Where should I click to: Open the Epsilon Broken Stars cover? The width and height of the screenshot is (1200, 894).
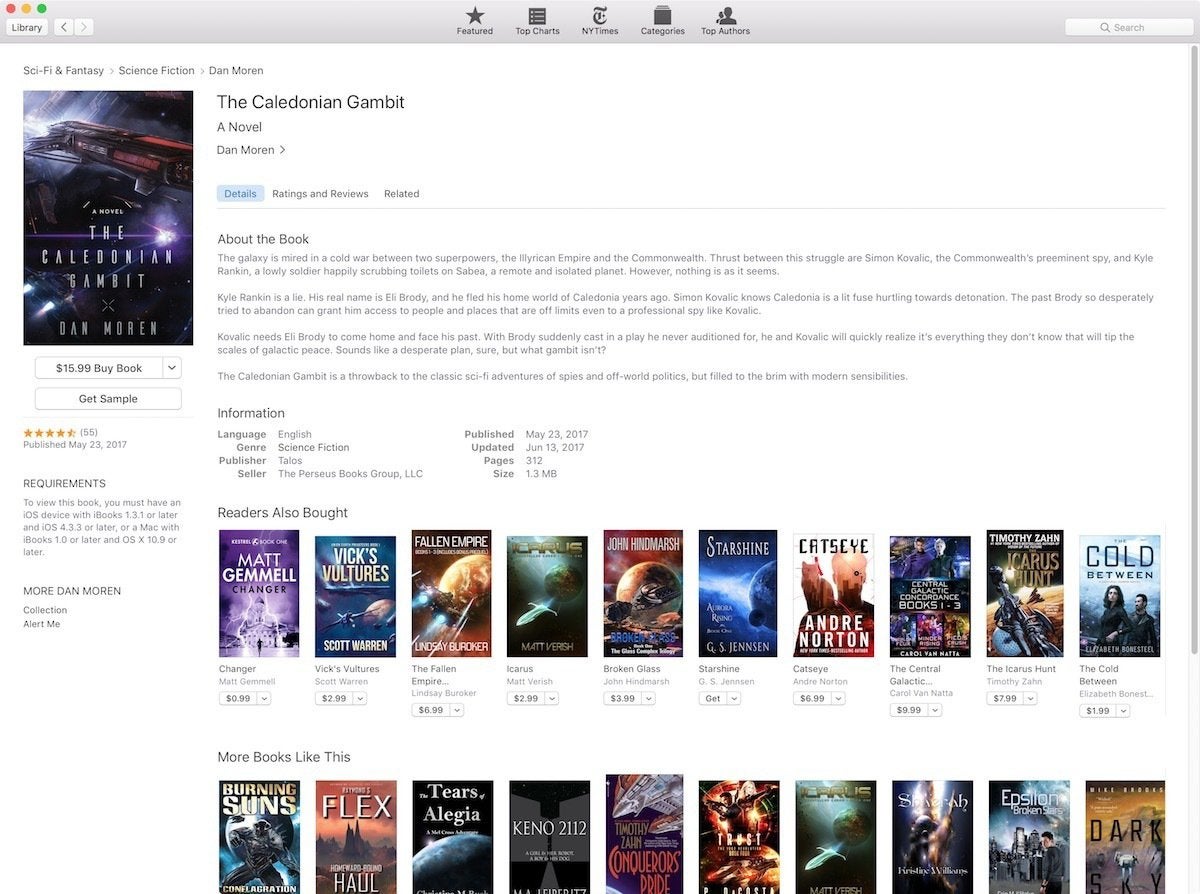point(1029,837)
